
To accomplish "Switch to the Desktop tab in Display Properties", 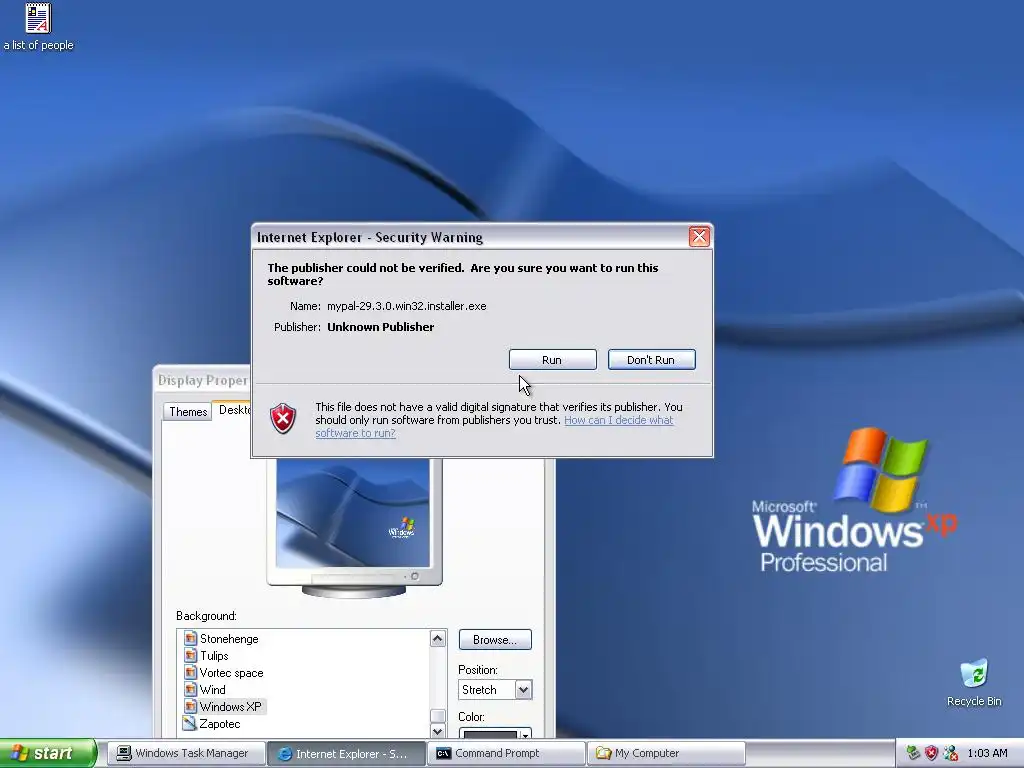I will tap(233, 409).
